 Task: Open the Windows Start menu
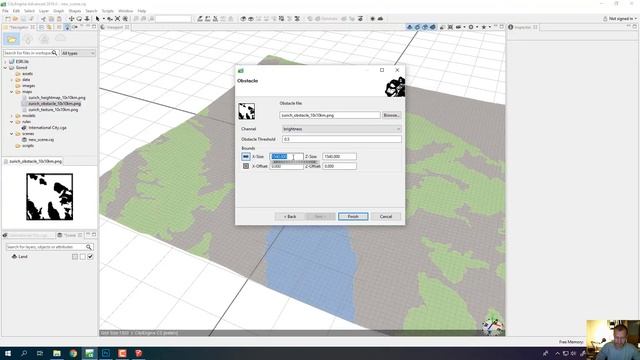click(8, 353)
